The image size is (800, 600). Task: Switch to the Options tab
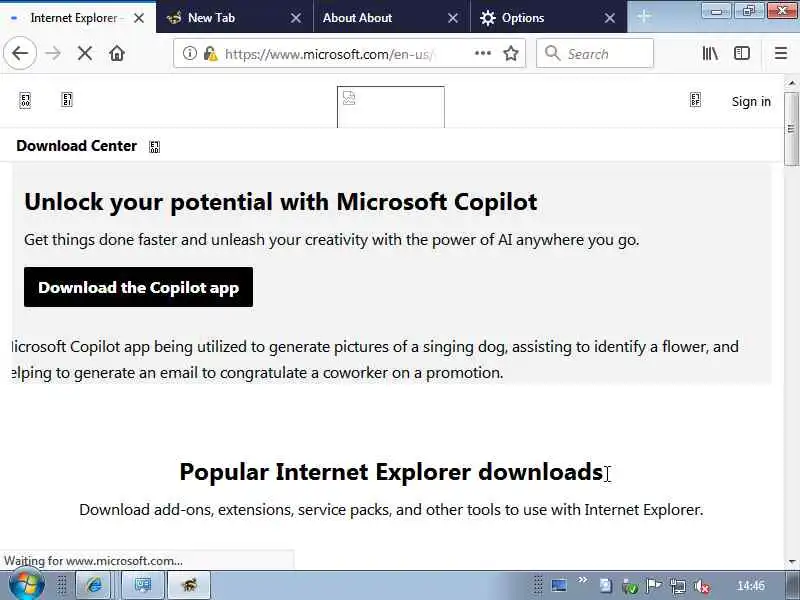click(522, 18)
